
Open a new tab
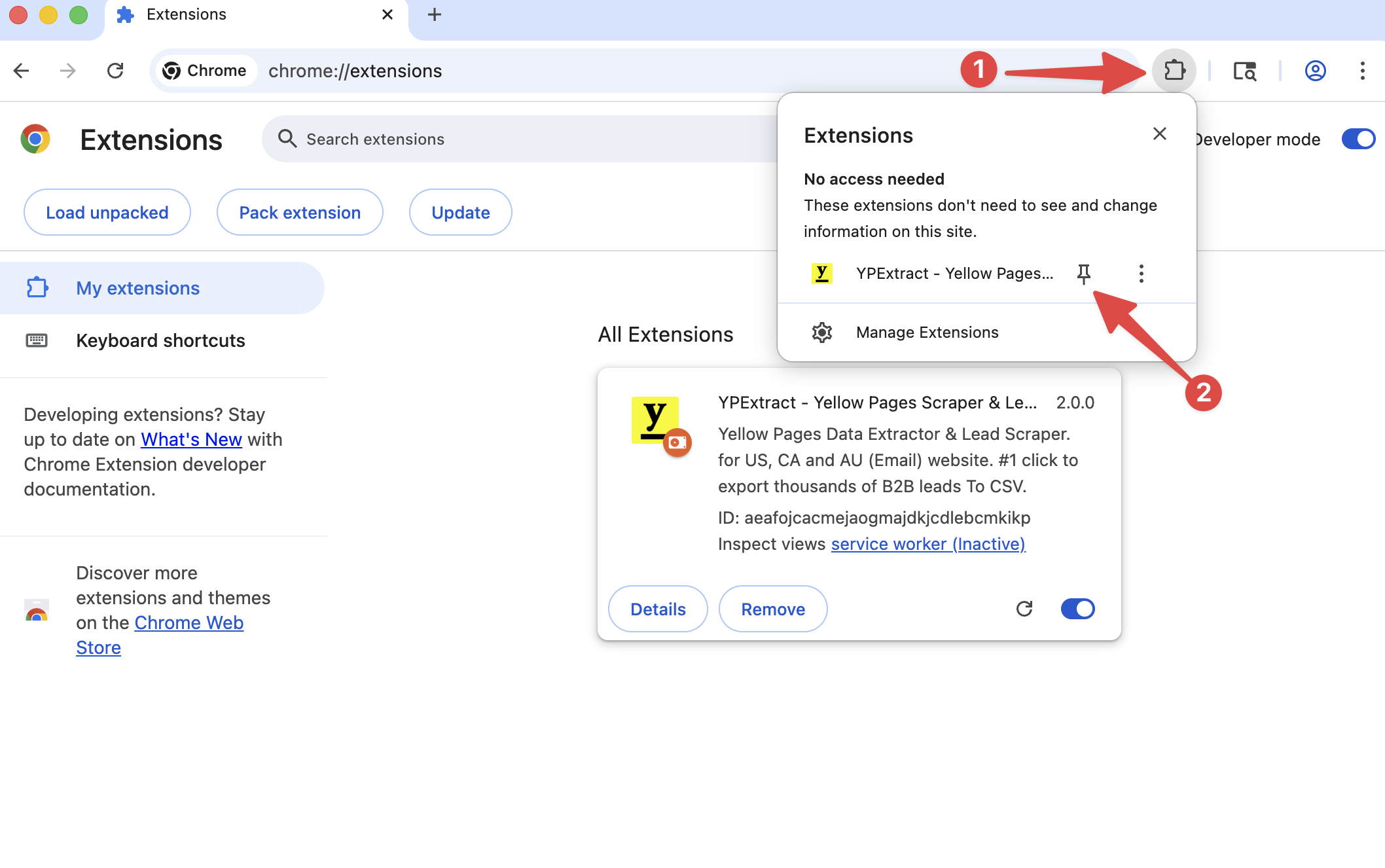point(434,14)
